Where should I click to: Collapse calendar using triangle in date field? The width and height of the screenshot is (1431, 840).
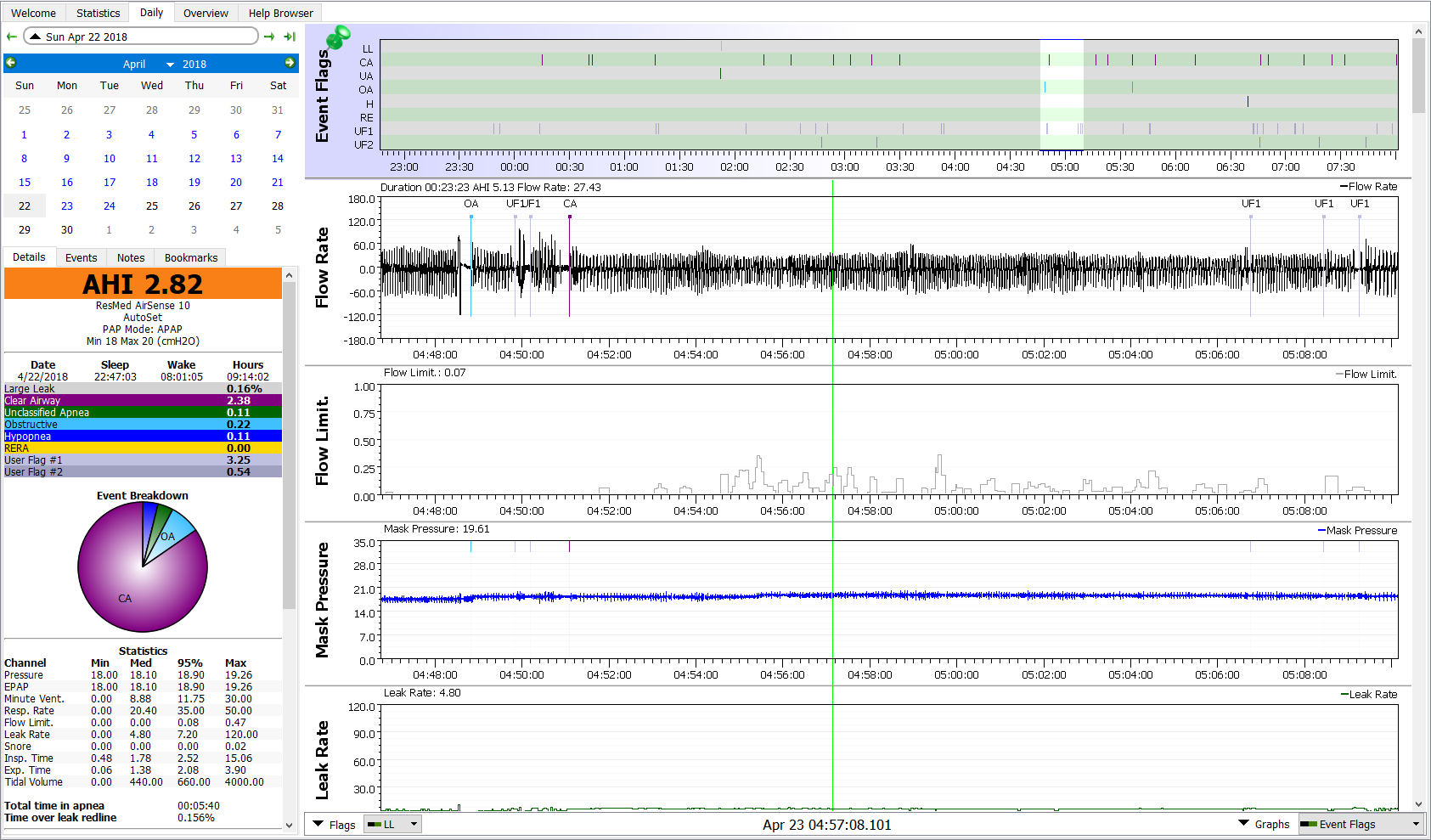tap(36, 37)
